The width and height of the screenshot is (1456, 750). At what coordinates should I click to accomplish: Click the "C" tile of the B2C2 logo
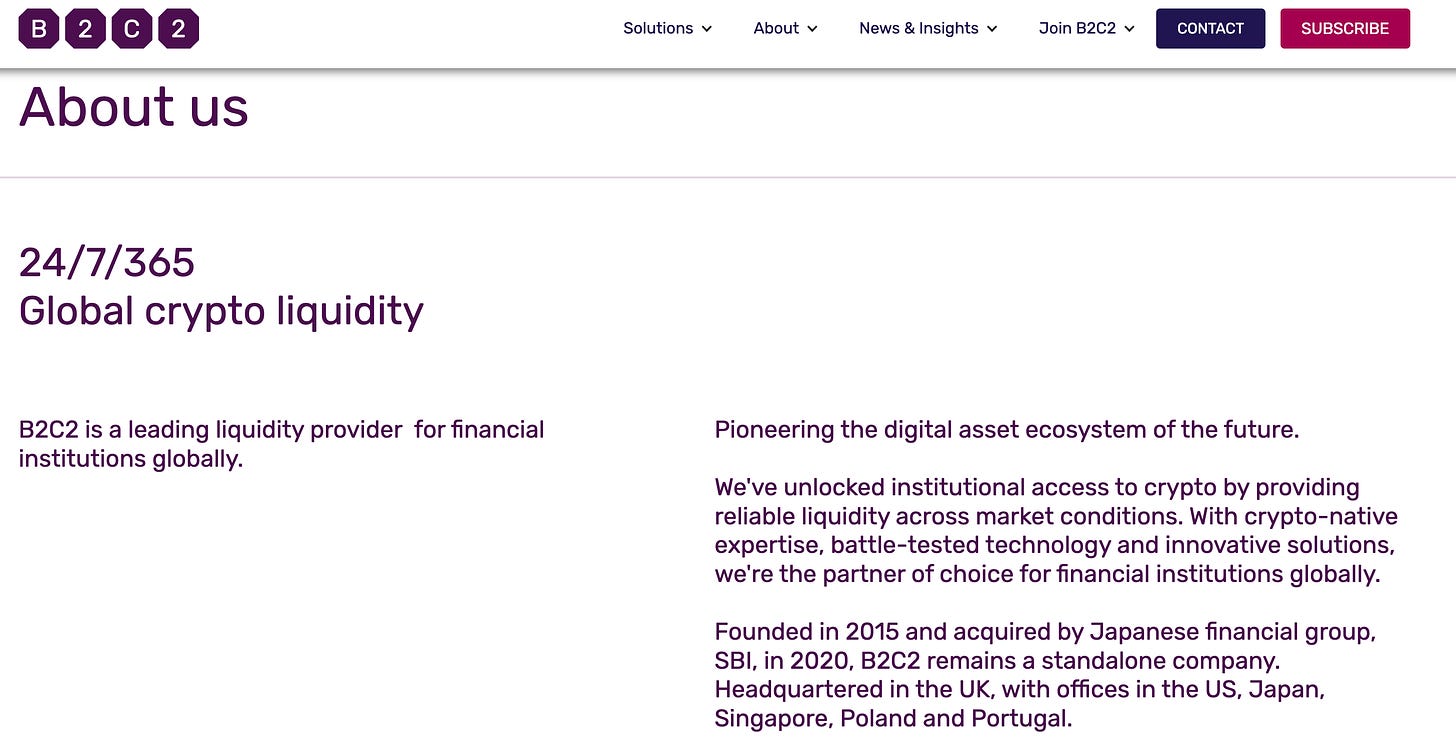coord(132,28)
